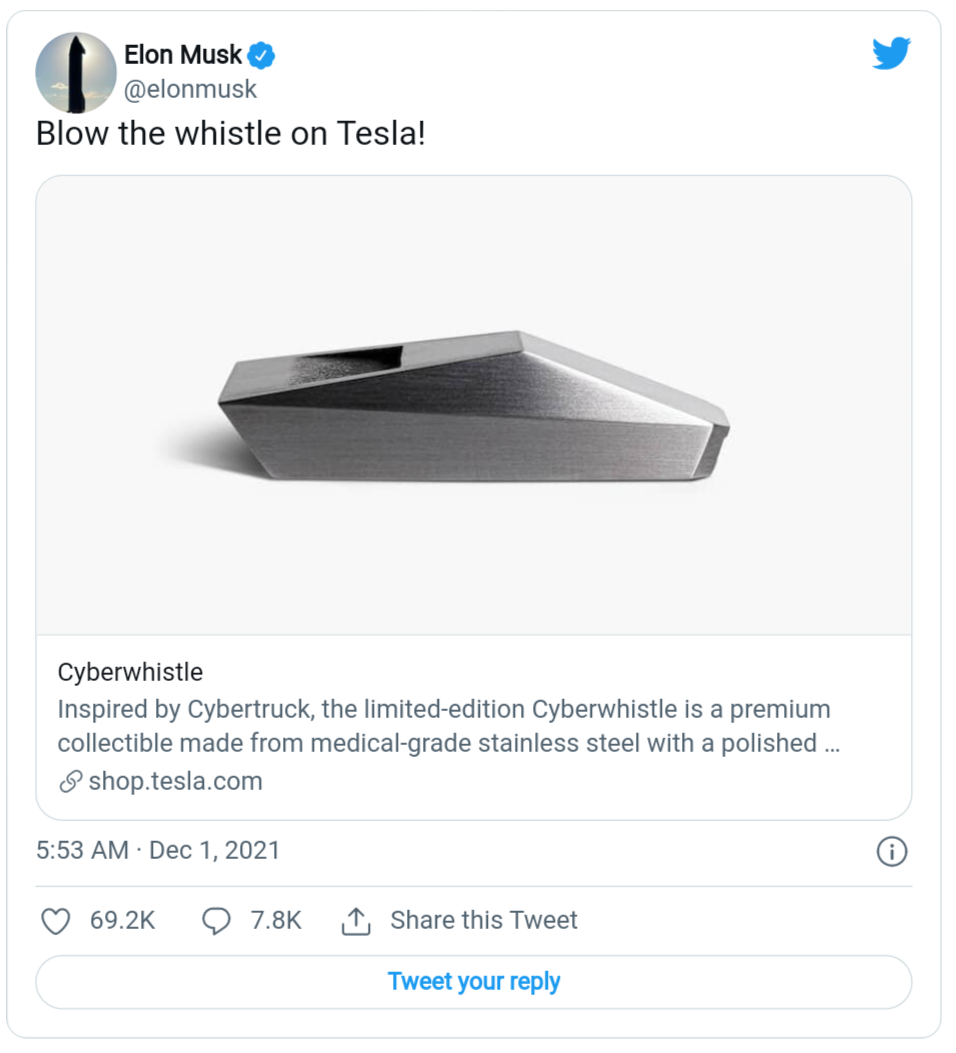Image resolution: width=956 pixels, height=1053 pixels.
Task: Like the tweet with the heart icon
Action: click(56, 921)
